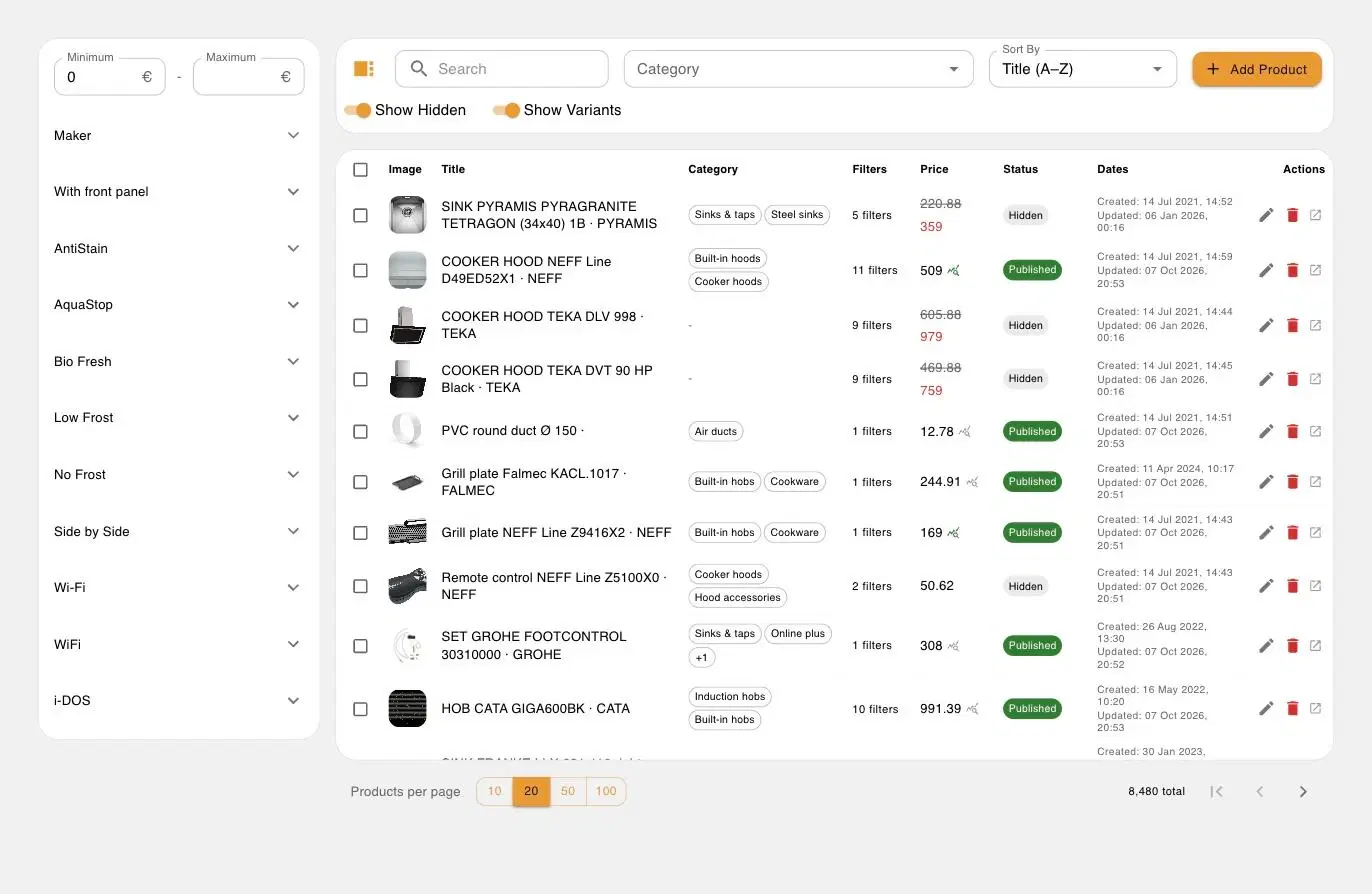Open Grill plate Falmec KACL.1017 in new tab

coord(1315,481)
